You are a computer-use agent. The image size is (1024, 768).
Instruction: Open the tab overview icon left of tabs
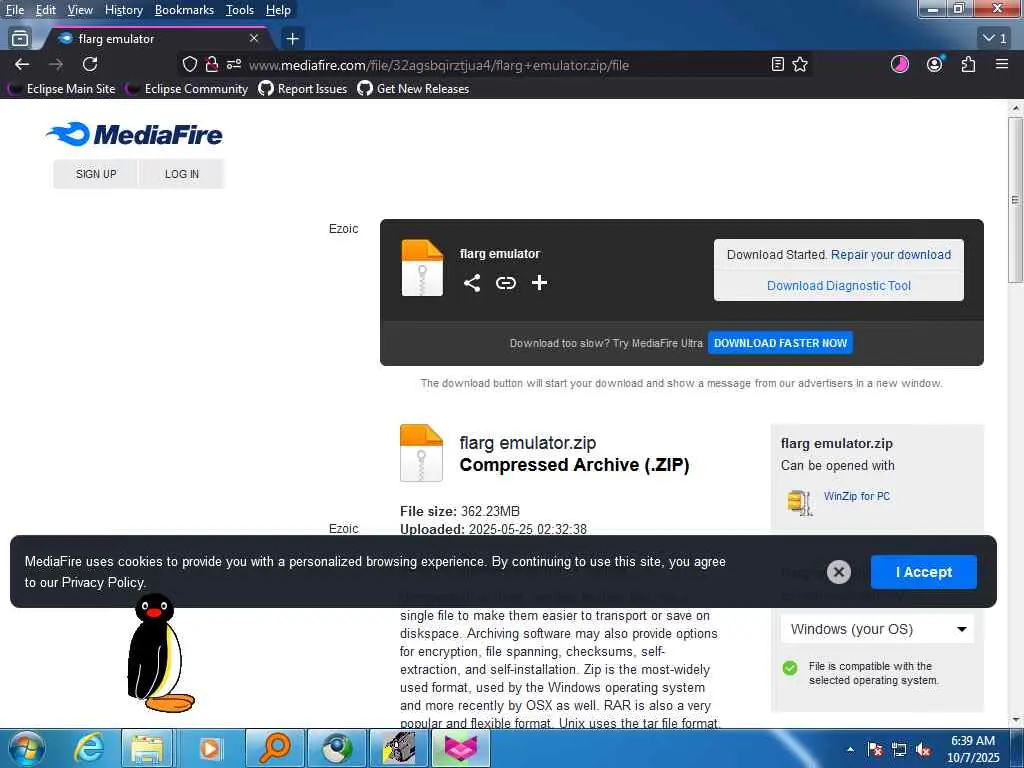(20, 39)
